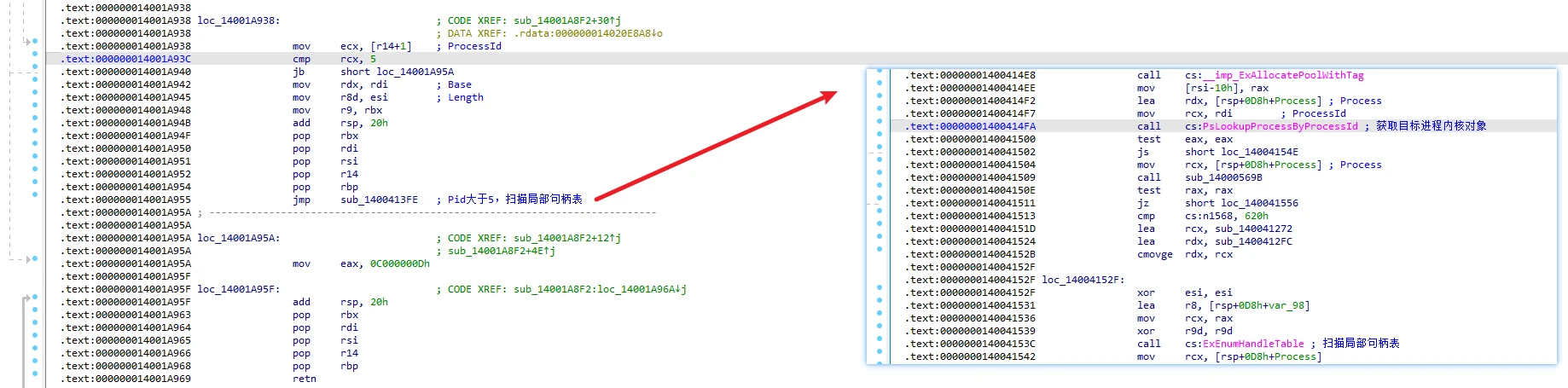Click breakpoint dot beside address 14004153C

[880, 339]
